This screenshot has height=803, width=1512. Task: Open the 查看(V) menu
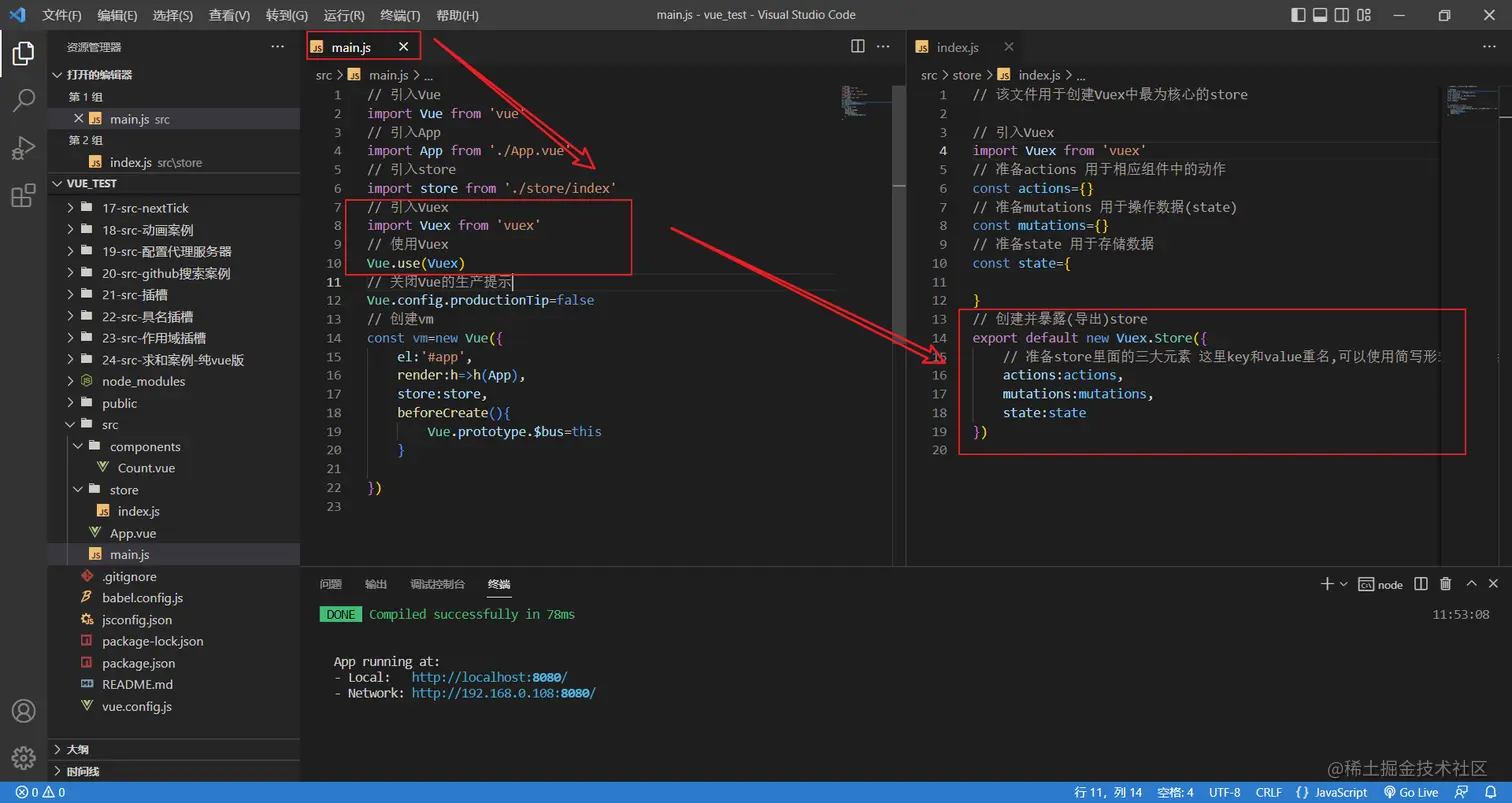[x=230, y=15]
